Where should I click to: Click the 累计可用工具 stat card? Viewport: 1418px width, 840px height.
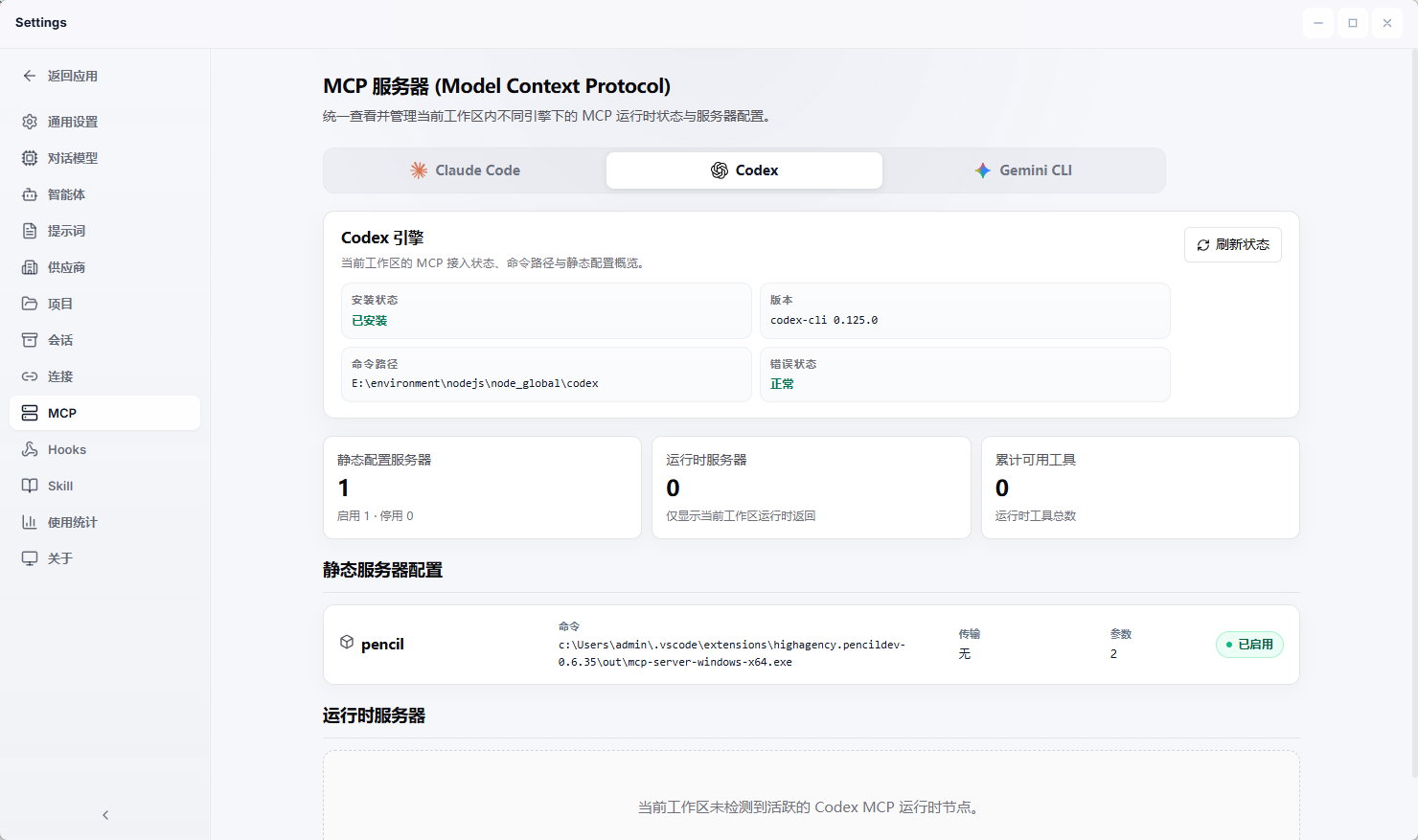tap(1140, 488)
